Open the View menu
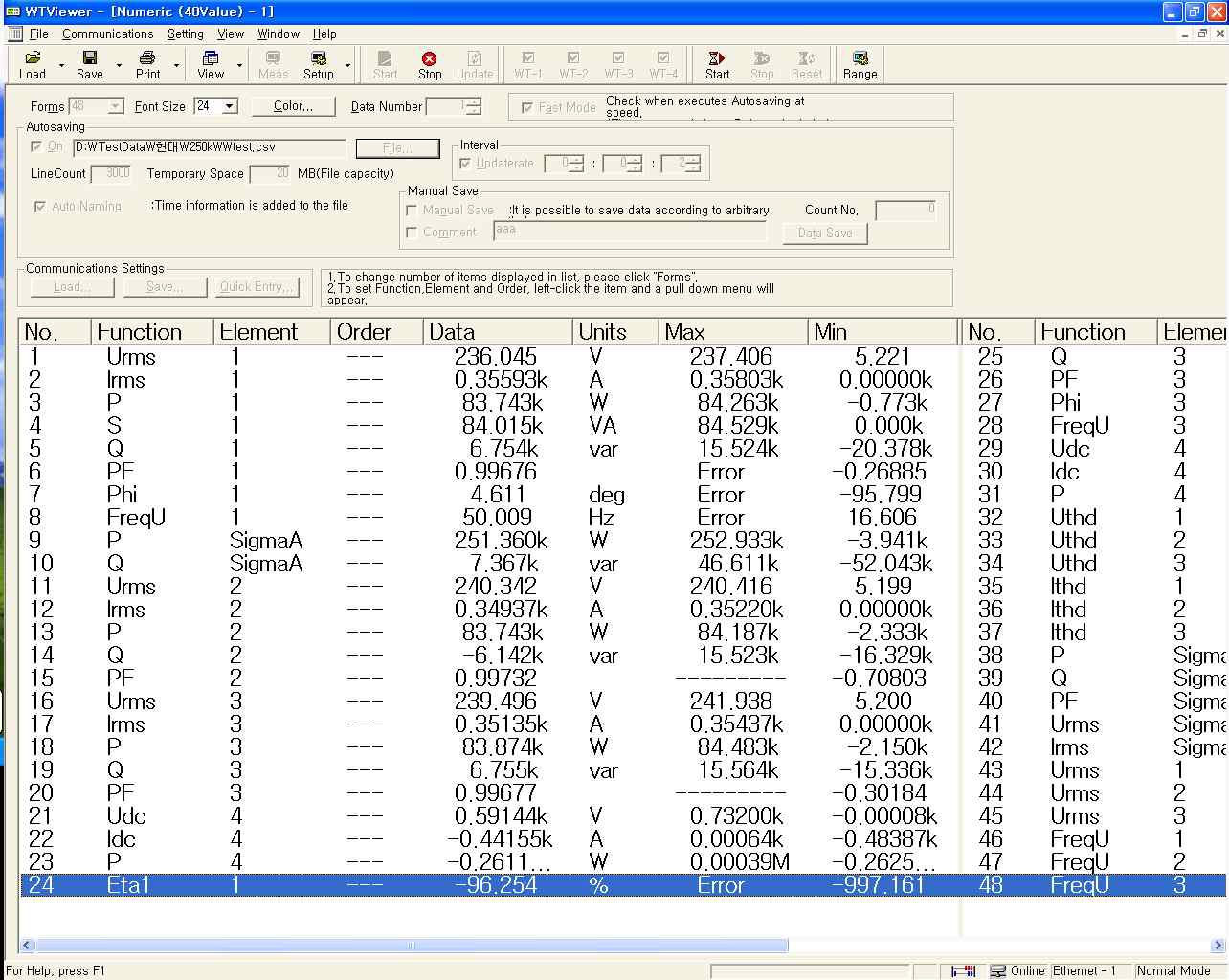 point(230,33)
